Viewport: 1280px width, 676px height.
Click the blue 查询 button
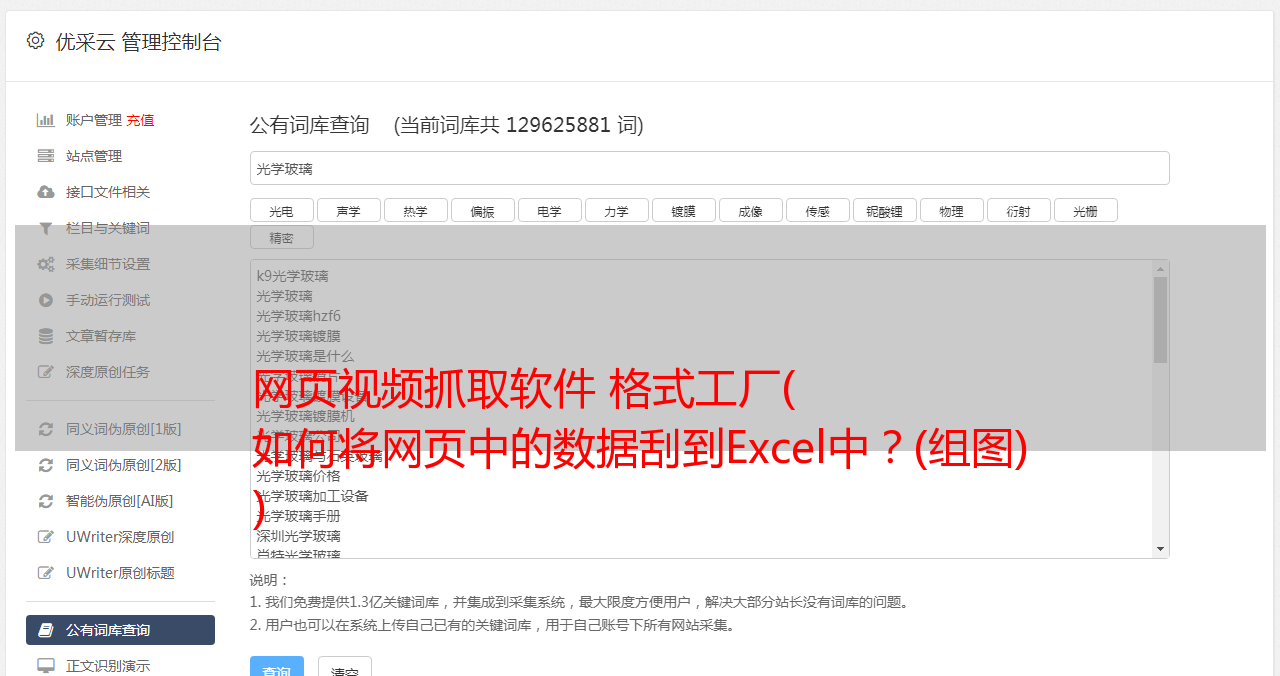[277, 668]
